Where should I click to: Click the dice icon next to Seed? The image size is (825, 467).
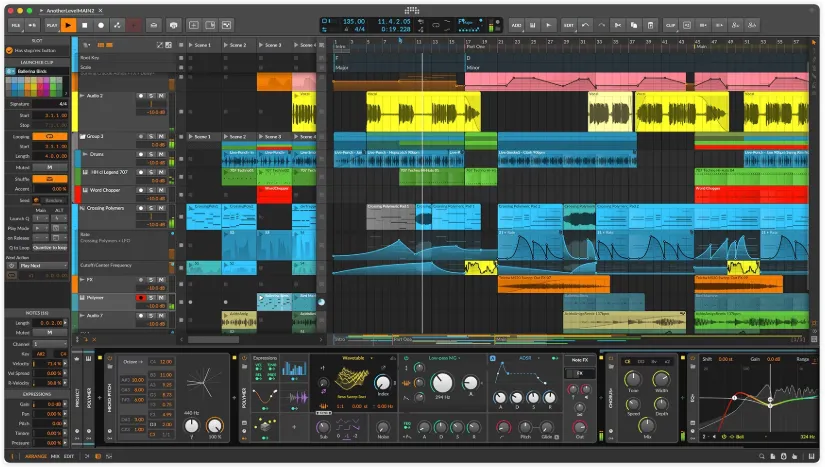[36, 200]
